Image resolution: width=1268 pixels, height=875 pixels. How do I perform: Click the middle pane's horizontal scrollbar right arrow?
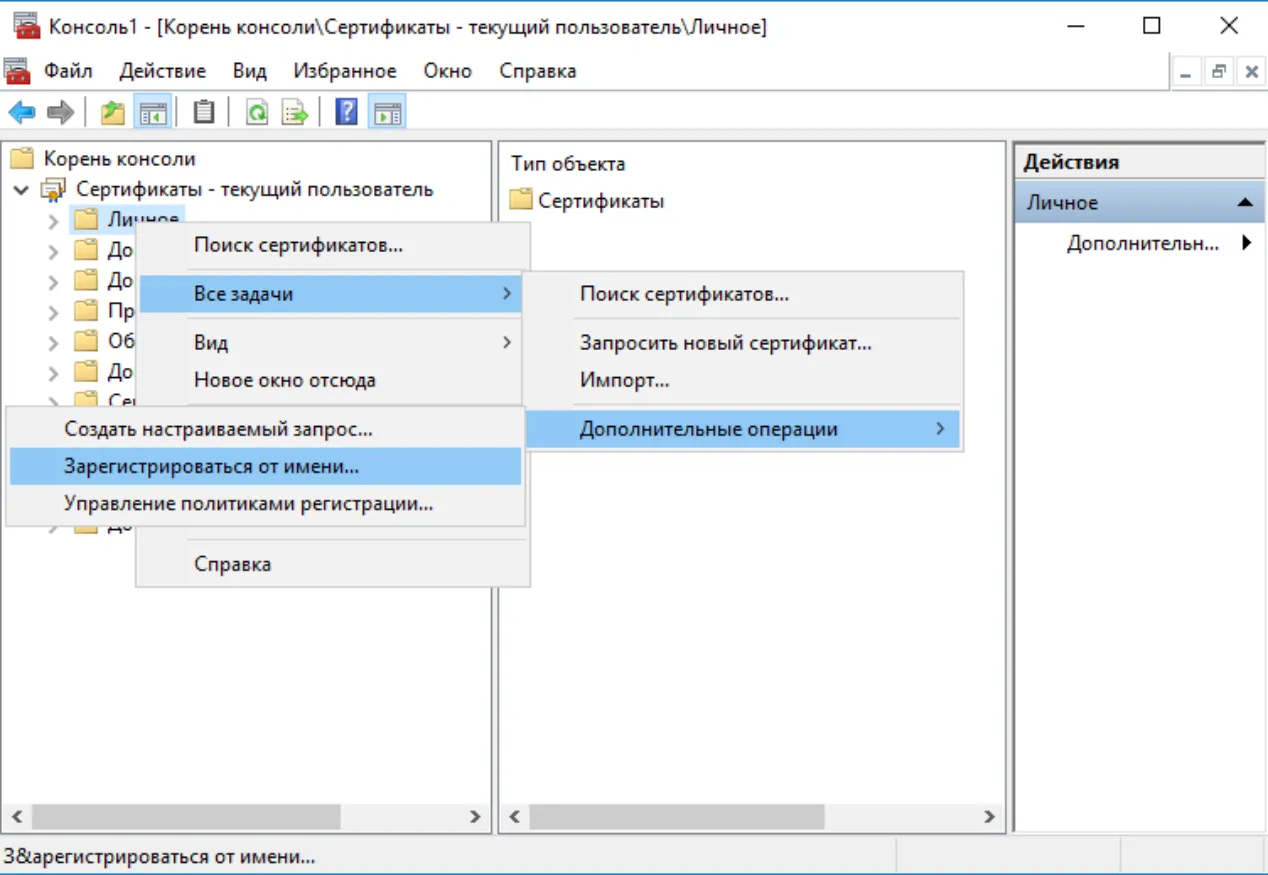point(989,817)
